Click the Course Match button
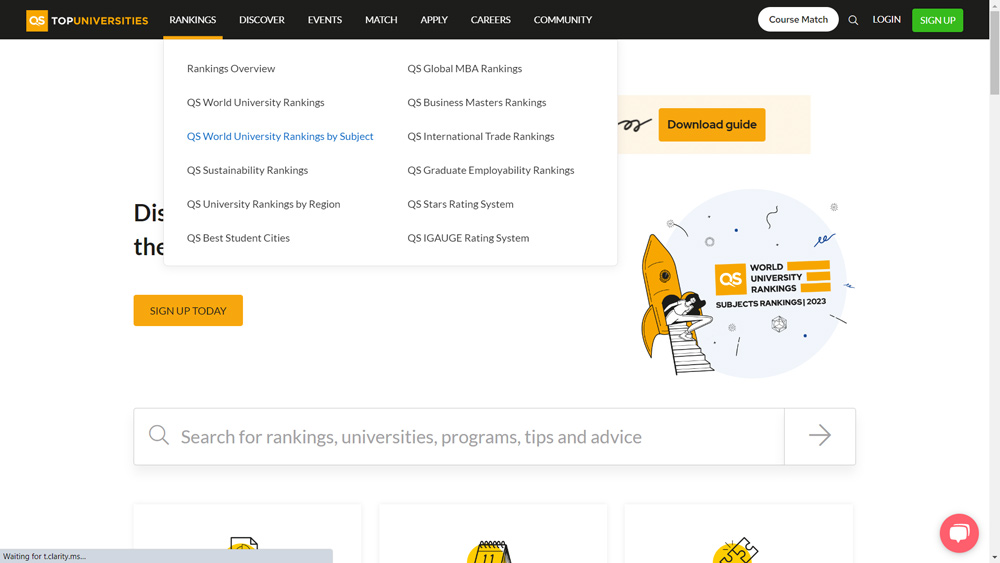Image resolution: width=1000 pixels, height=563 pixels. [798, 20]
